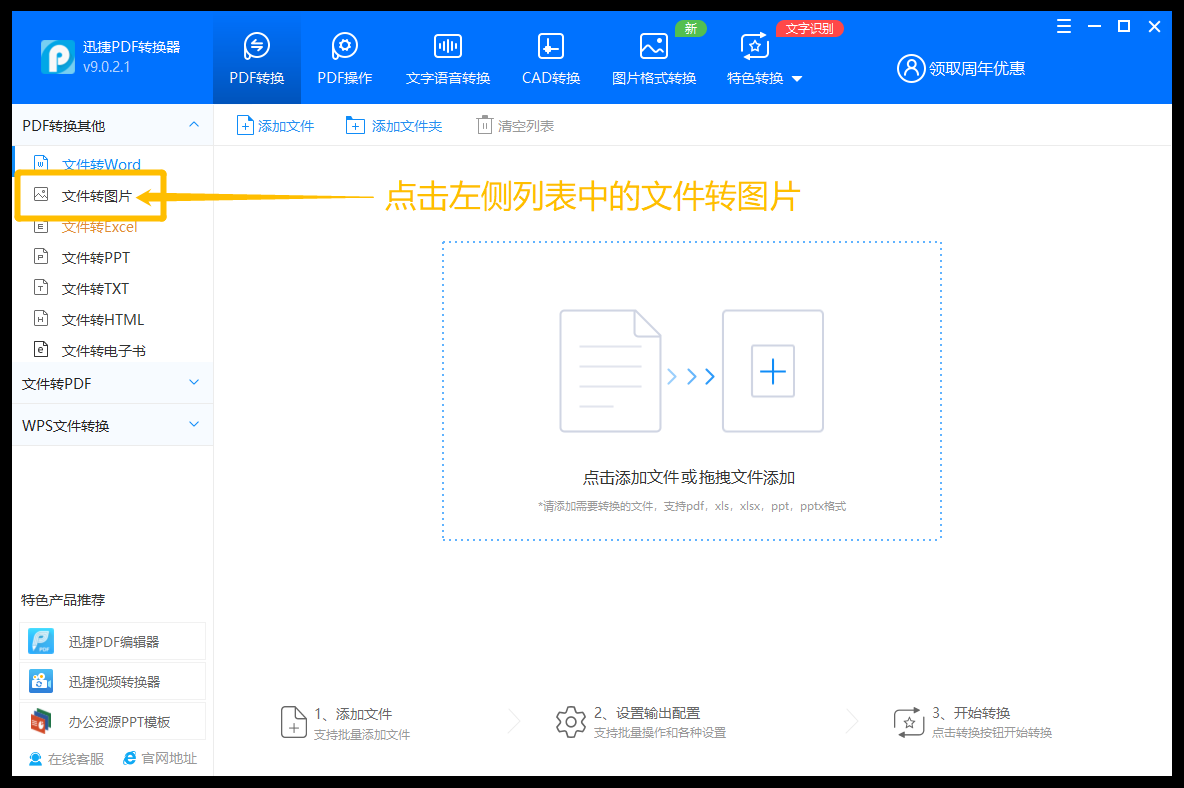Click the supported formats hint text
The image size is (1184, 788).
pyautogui.click(x=692, y=506)
